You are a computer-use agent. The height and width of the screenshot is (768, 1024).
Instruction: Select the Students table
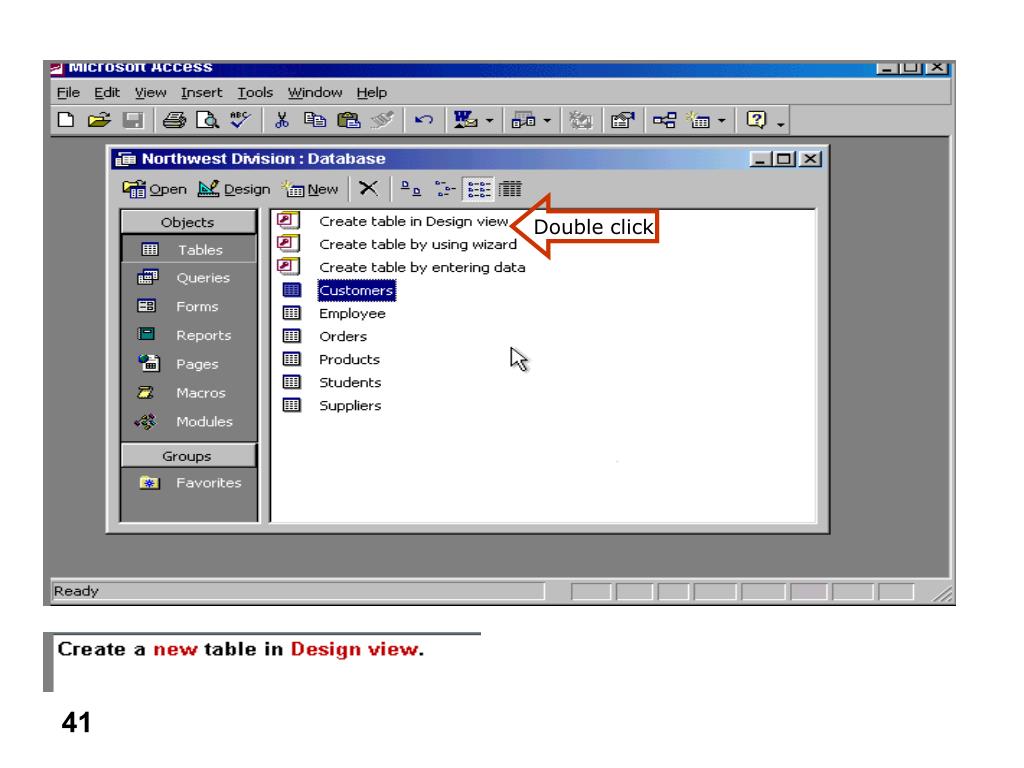pos(350,382)
